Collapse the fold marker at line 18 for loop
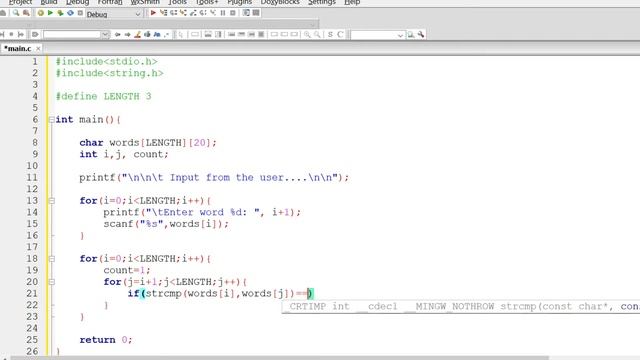640x360 pixels. pyautogui.click(x=51, y=259)
